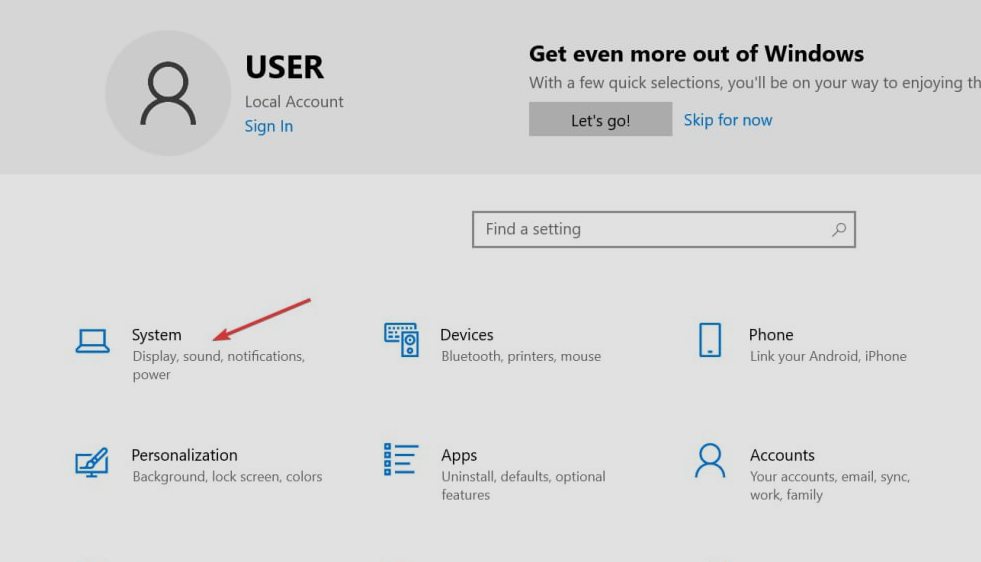Open the Apps category title

459,456
